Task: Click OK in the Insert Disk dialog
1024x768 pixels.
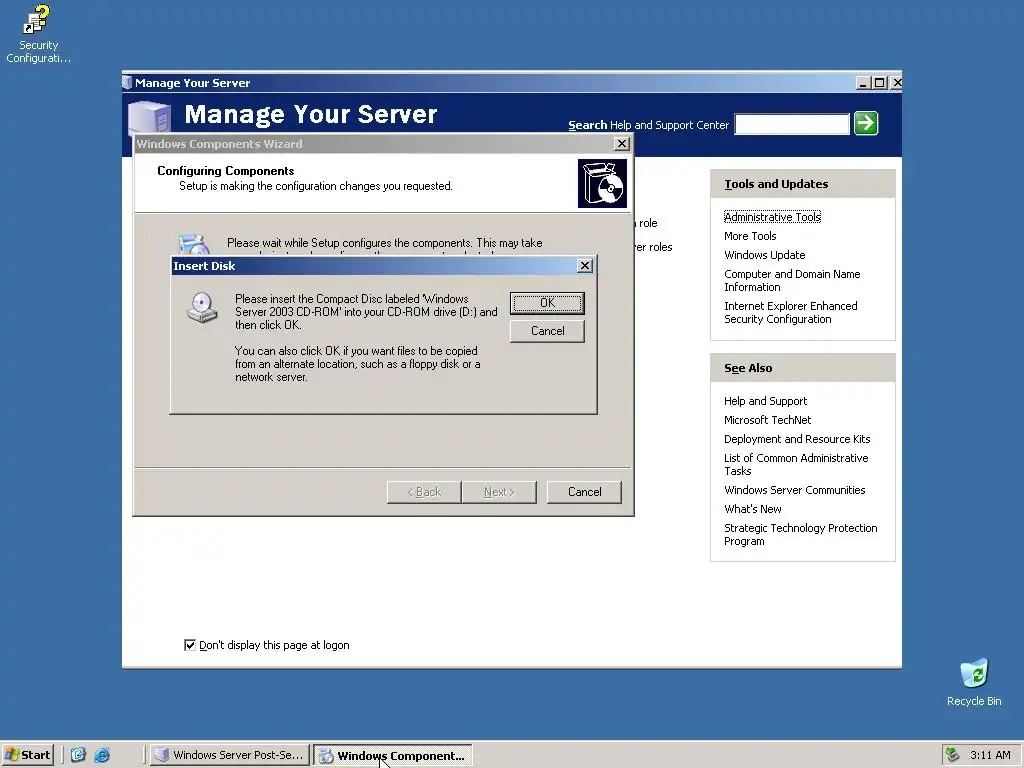Action: 547,303
